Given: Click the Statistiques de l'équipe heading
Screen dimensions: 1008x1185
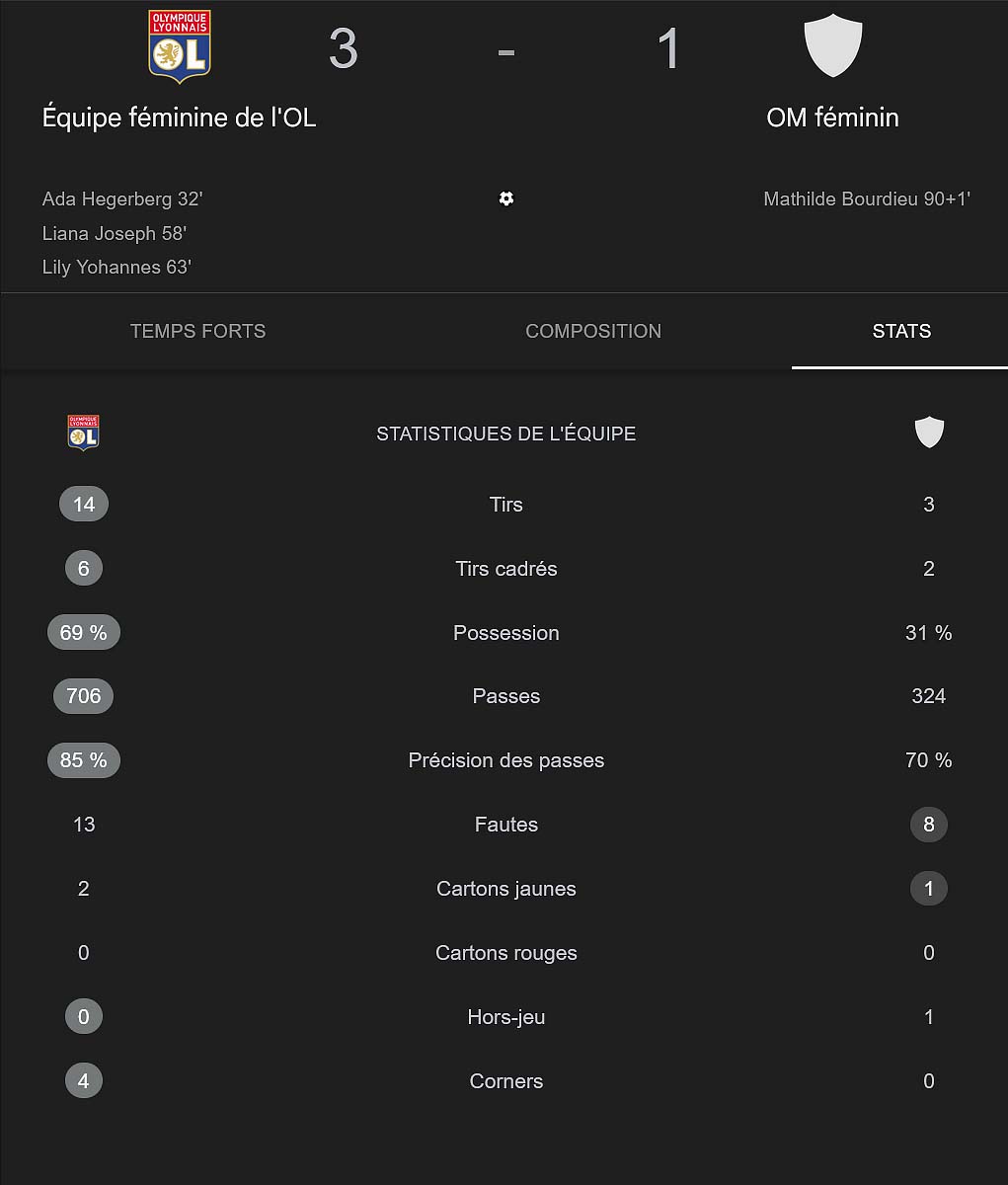Looking at the screenshot, I should point(506,434).
